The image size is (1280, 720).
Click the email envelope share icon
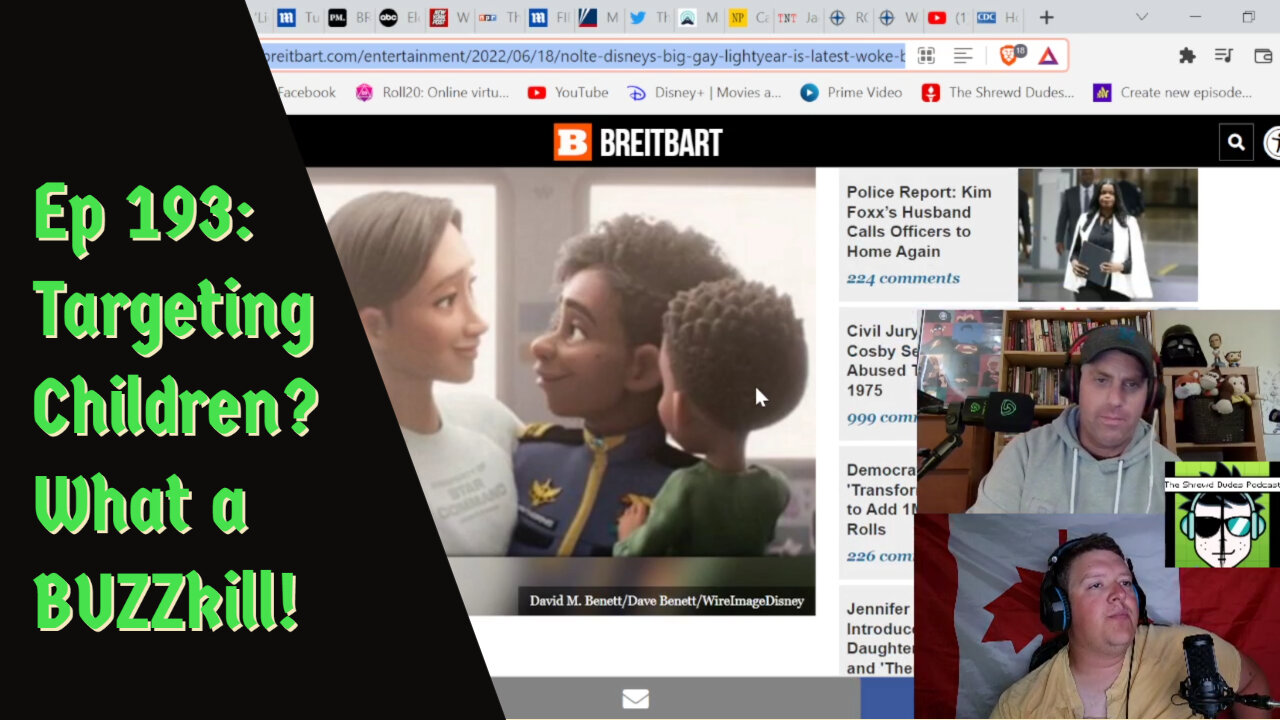coord(636,699)
